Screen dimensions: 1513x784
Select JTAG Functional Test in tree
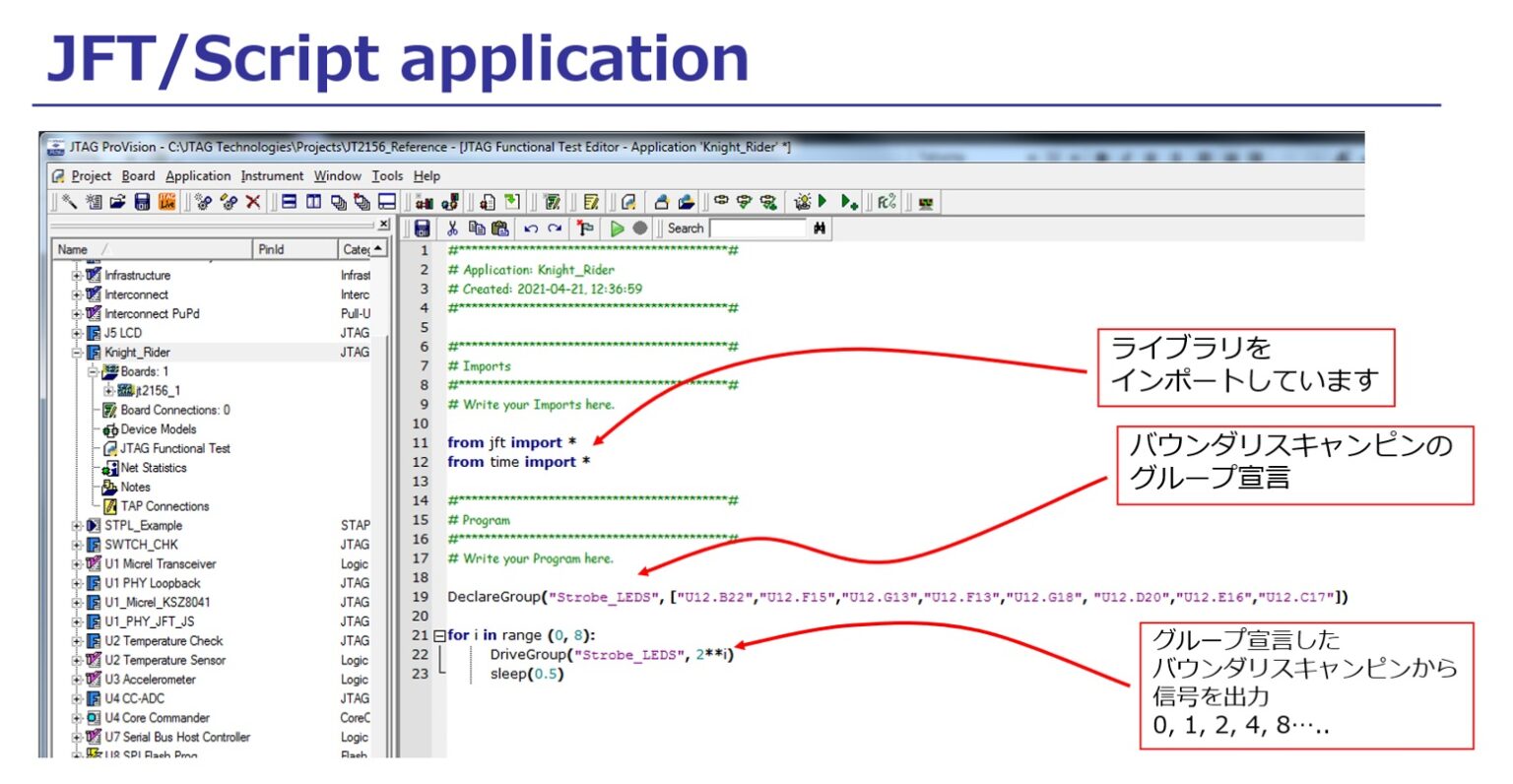coord(174,448)
